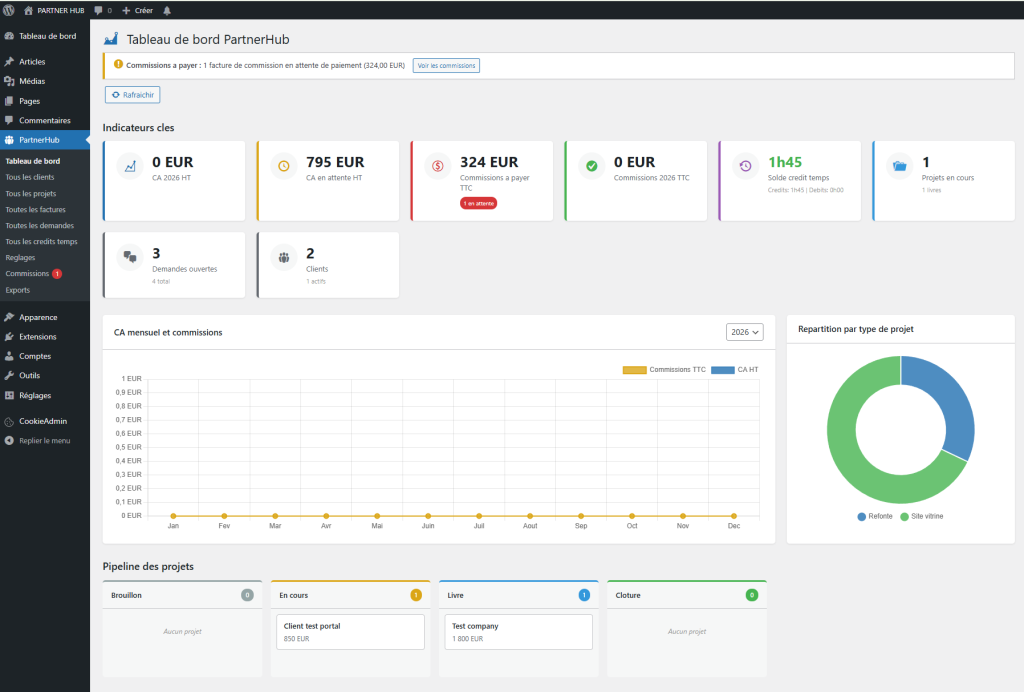Viewport: 1024px width, 692px height.
Task: Click Voir les commissions button
Action: coord(446,65)
